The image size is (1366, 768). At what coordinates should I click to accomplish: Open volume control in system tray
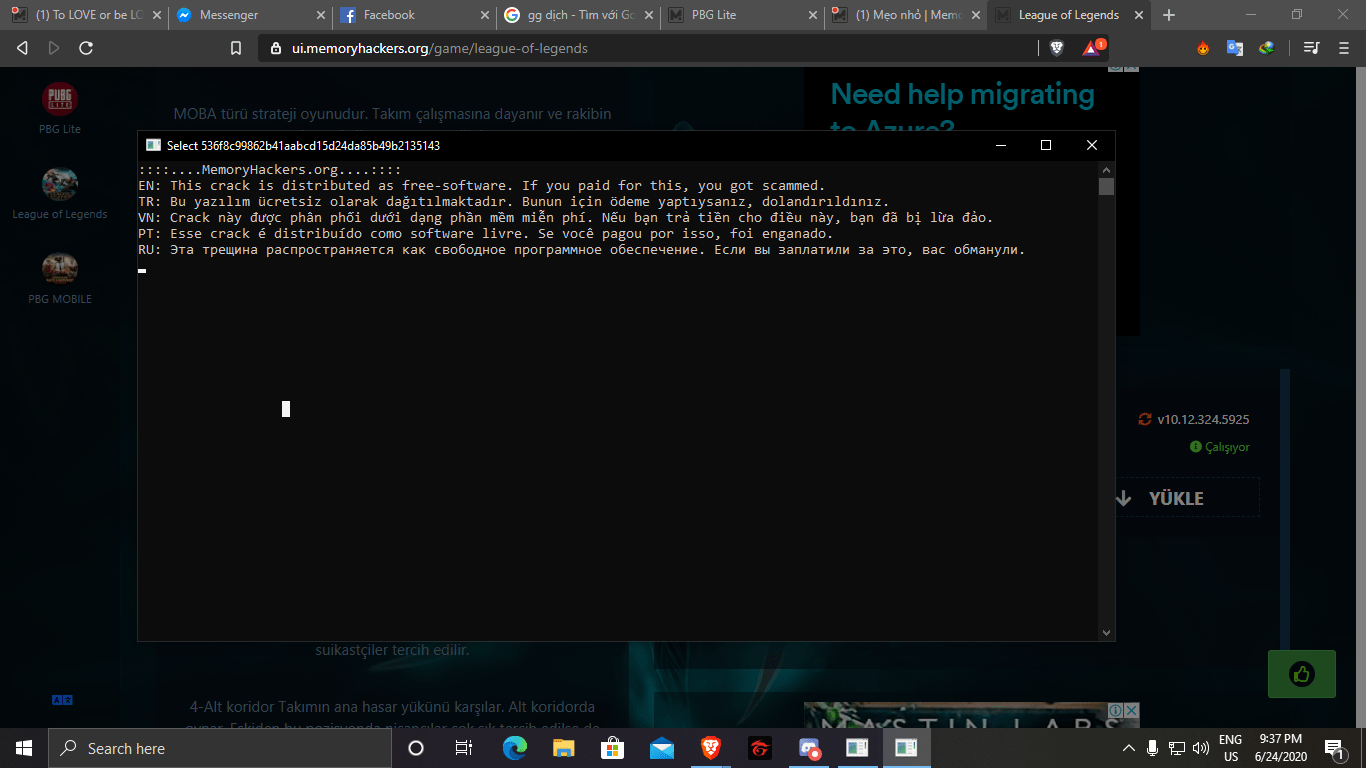1200,748
